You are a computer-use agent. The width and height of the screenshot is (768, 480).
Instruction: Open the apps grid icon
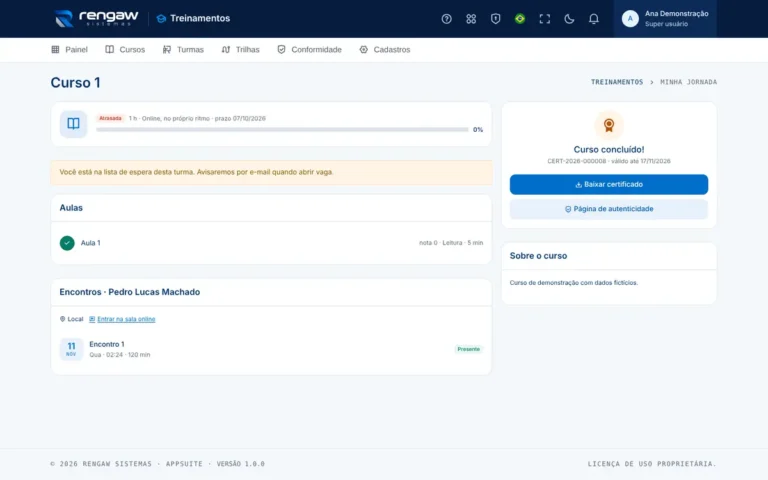point(471,19)
